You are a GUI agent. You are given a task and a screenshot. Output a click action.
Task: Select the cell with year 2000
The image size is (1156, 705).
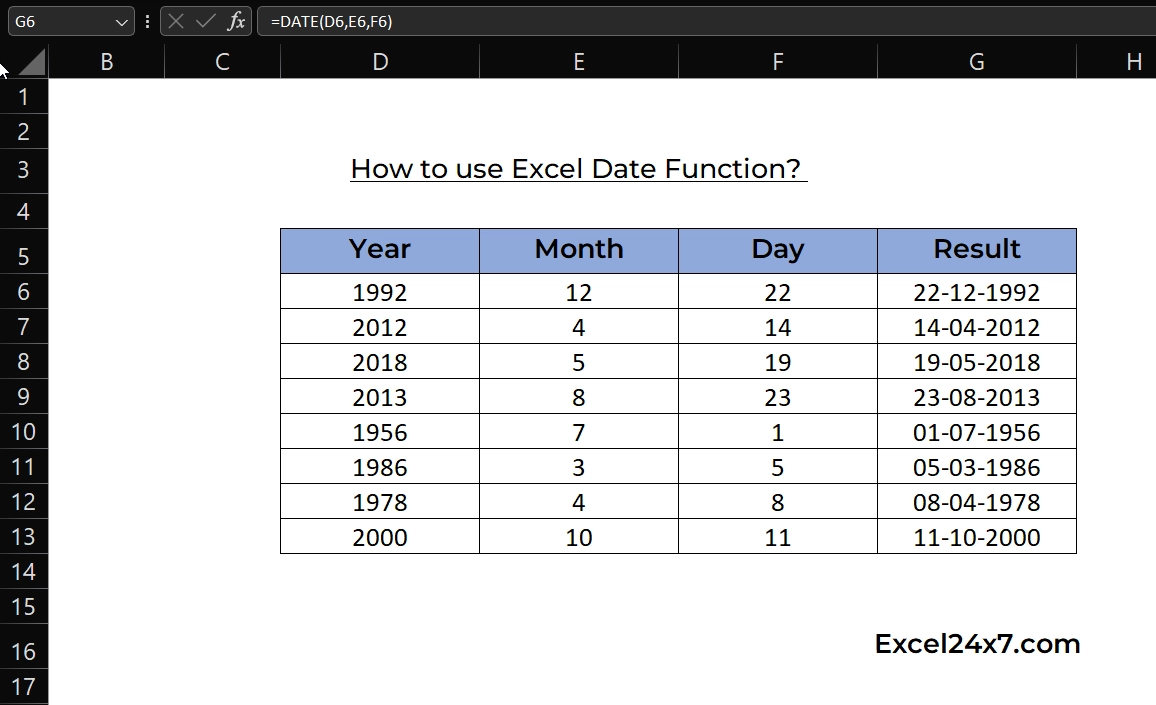pos(380,536)
